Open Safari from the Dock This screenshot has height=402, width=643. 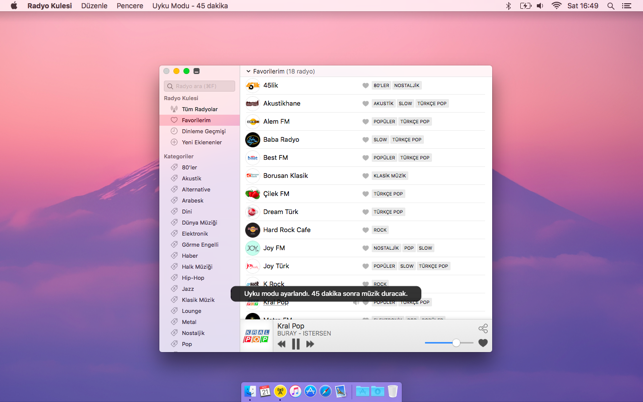click(x=325, y=391)
